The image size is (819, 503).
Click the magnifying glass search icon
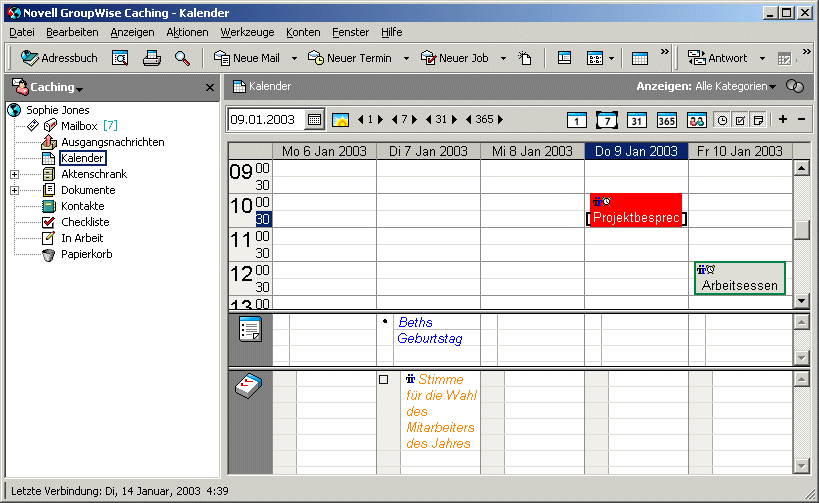(x=182, y=58)
